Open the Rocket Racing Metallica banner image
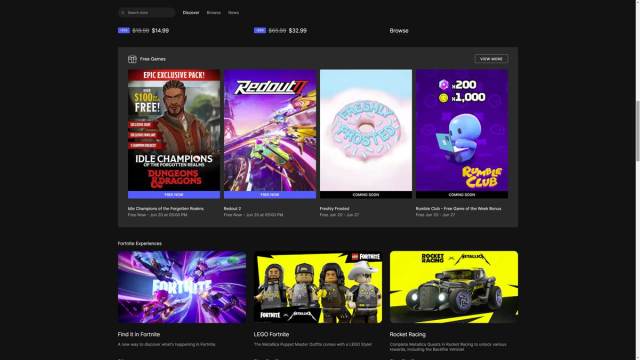Screen dimensions: 640x360 454,287
